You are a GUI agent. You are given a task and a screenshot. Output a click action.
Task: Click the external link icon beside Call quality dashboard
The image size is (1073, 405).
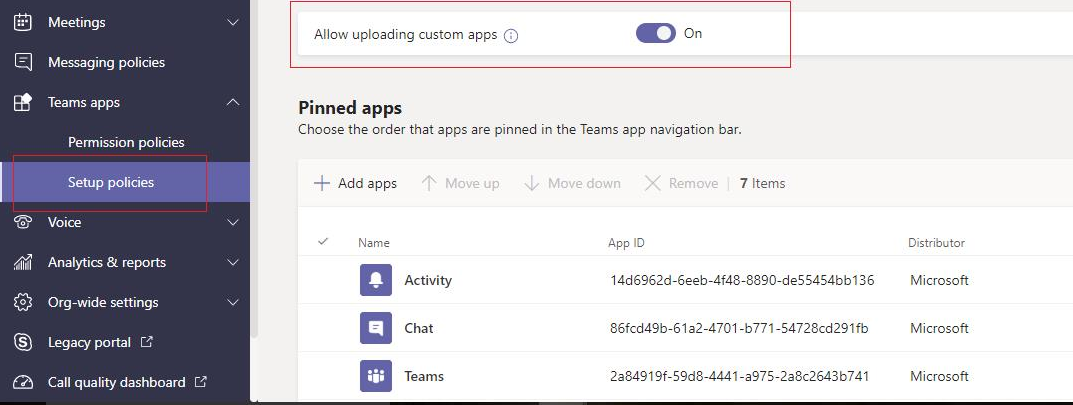point(201,382)
